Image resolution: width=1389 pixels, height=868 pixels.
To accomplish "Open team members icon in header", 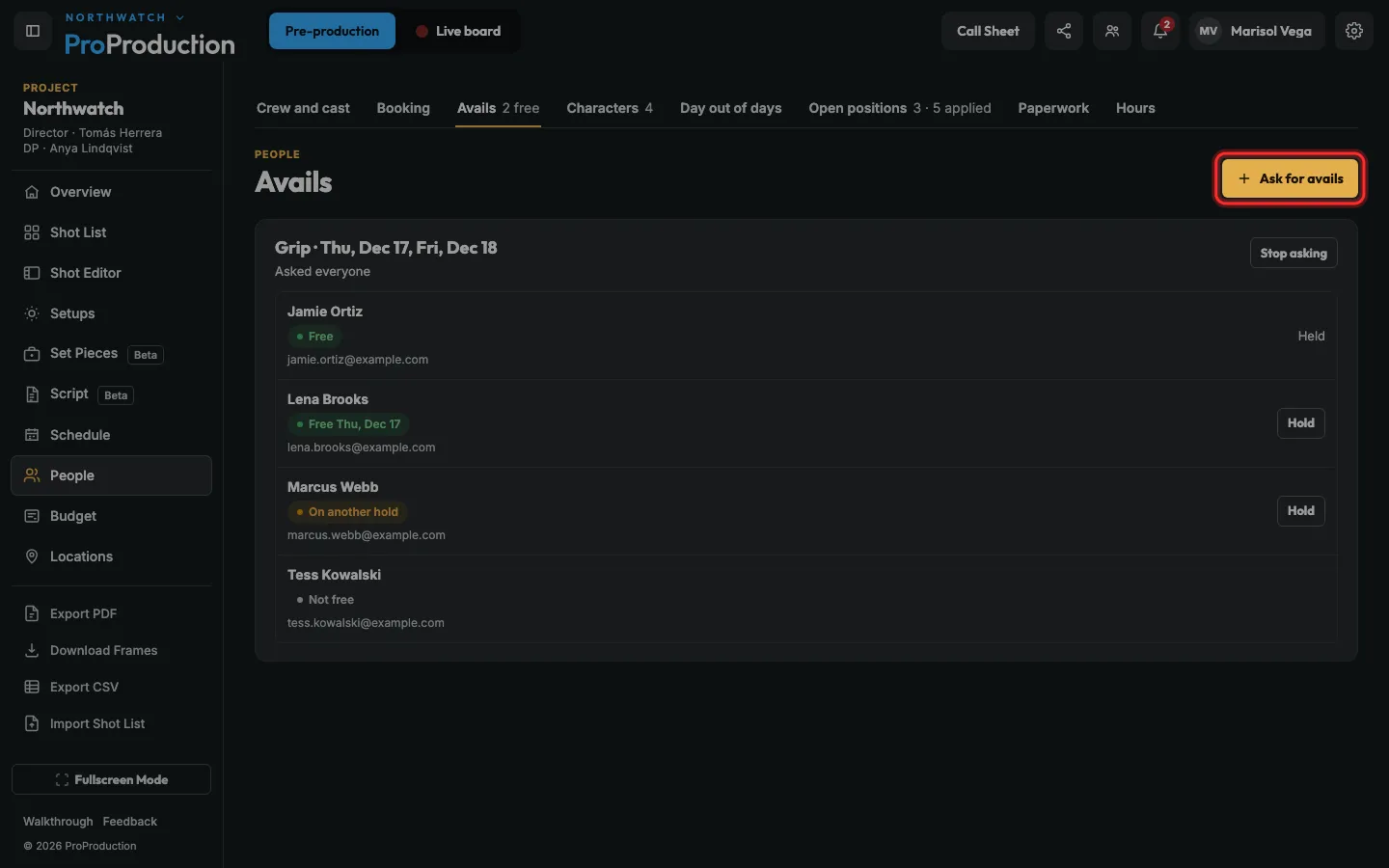I will pyautogui.click(x=1112, y=31).
